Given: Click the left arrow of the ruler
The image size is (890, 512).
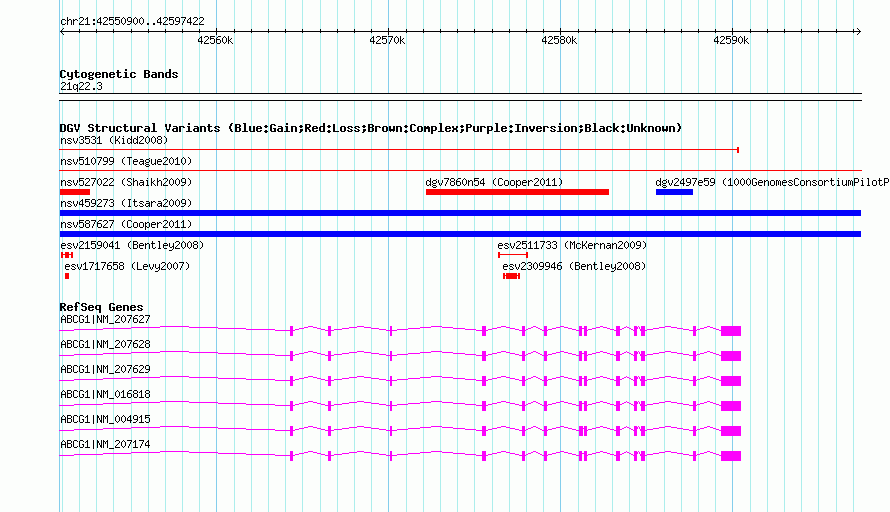Looking at the screenshot, I should pyautogui.click(x=62, y=31).
